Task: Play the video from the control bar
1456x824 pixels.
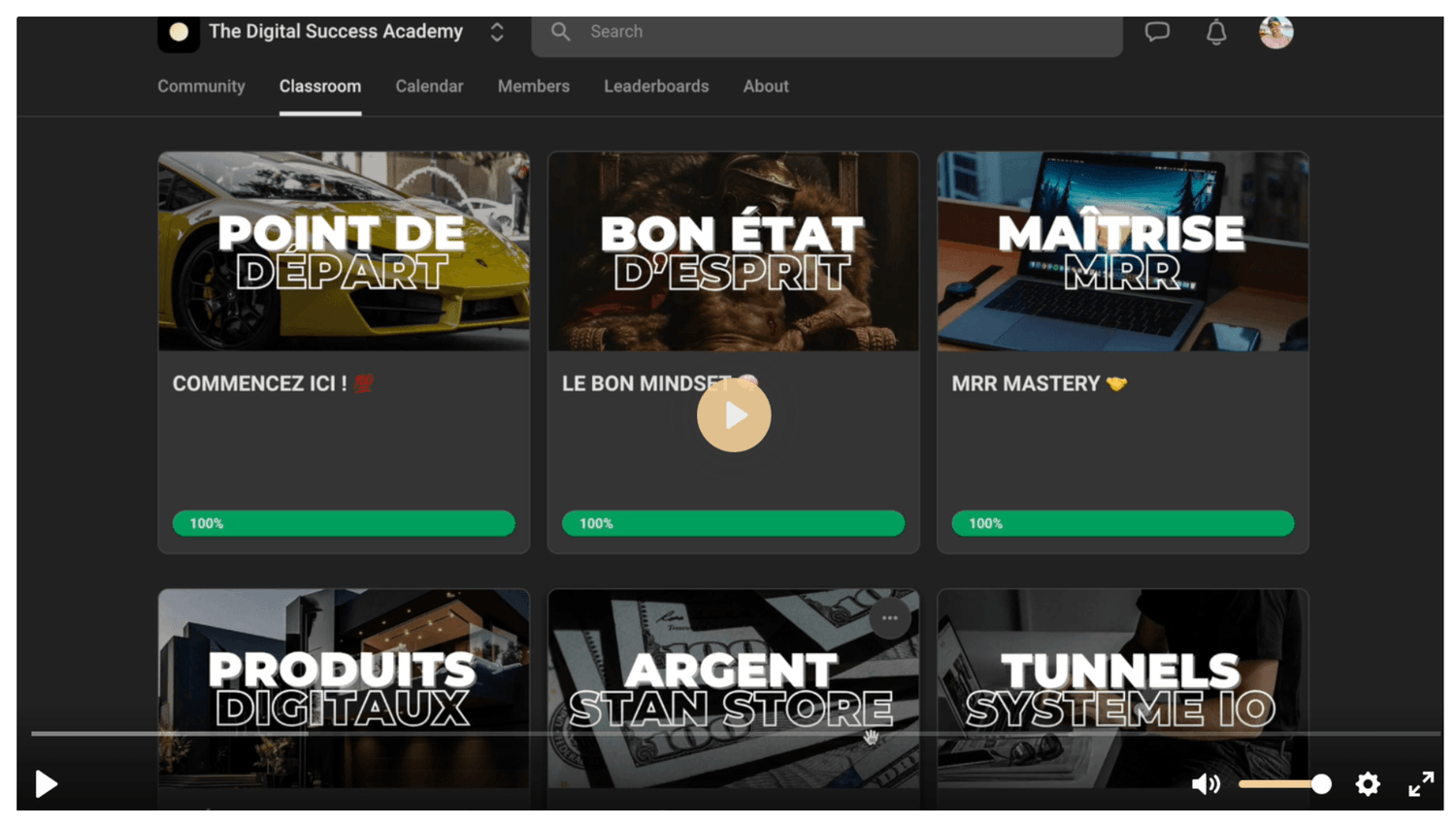Action: pos(46,783)
